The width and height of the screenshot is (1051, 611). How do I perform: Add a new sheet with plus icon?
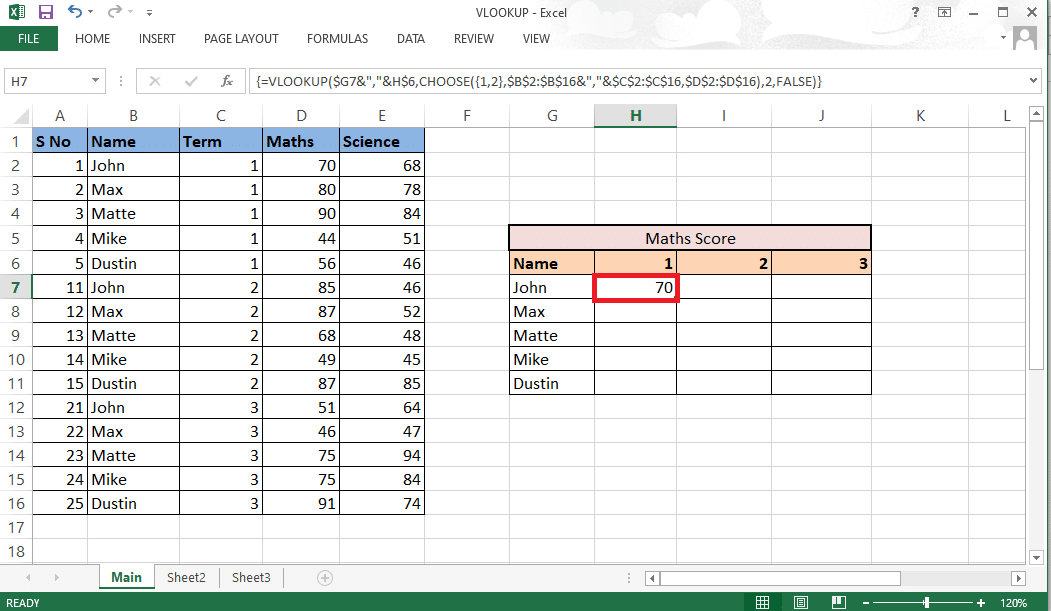click(325, 578)
